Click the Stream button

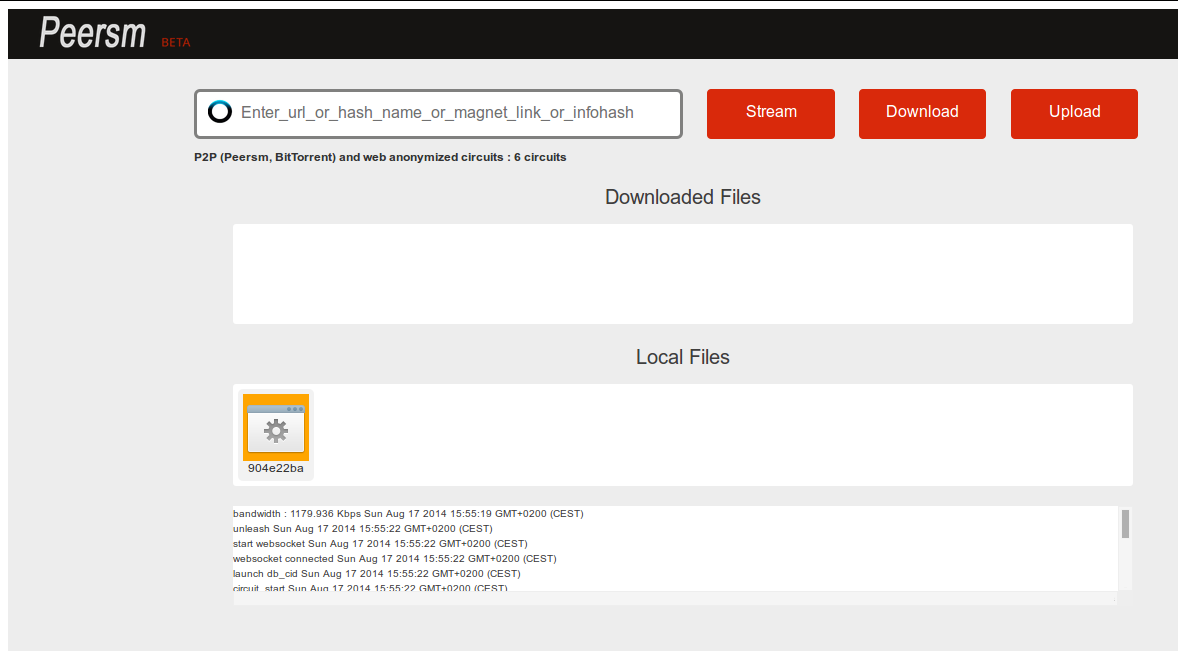[771, 113]
